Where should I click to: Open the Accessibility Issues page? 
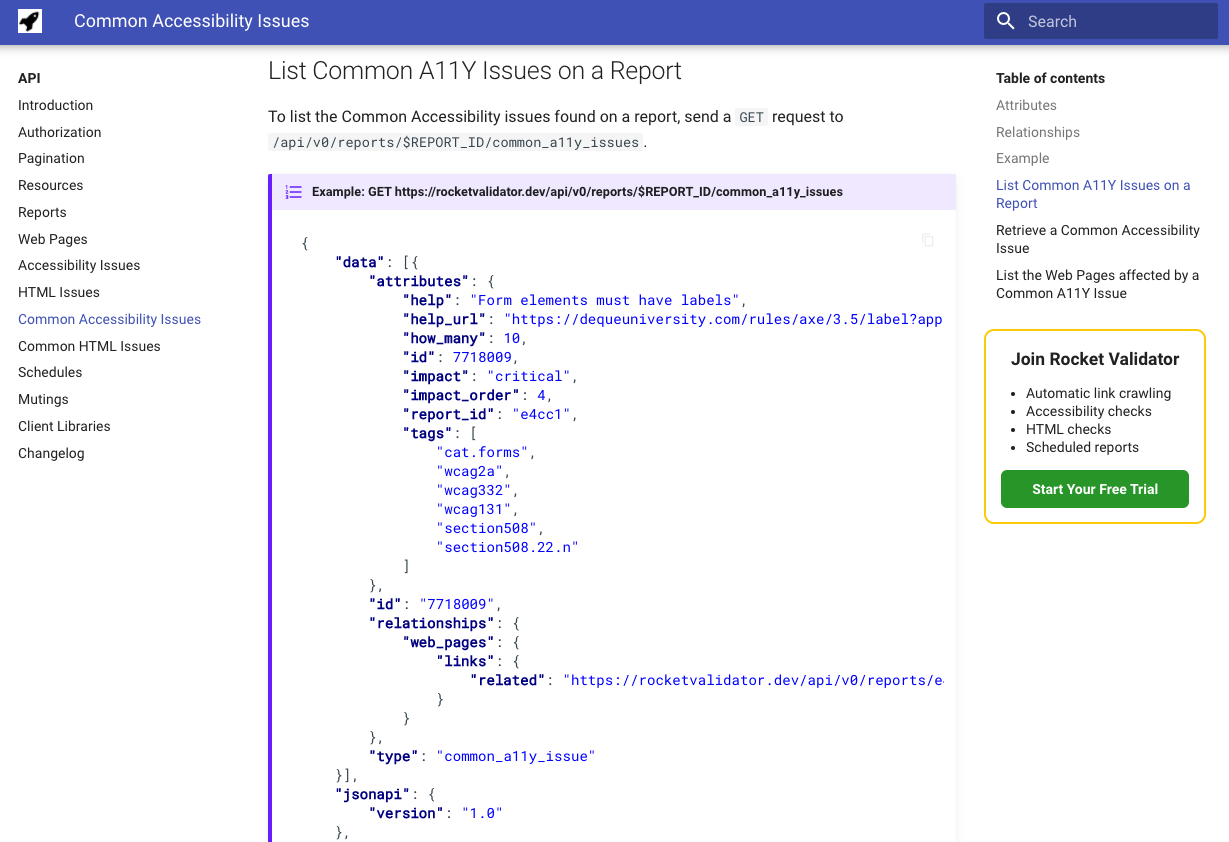coord(79,265)
